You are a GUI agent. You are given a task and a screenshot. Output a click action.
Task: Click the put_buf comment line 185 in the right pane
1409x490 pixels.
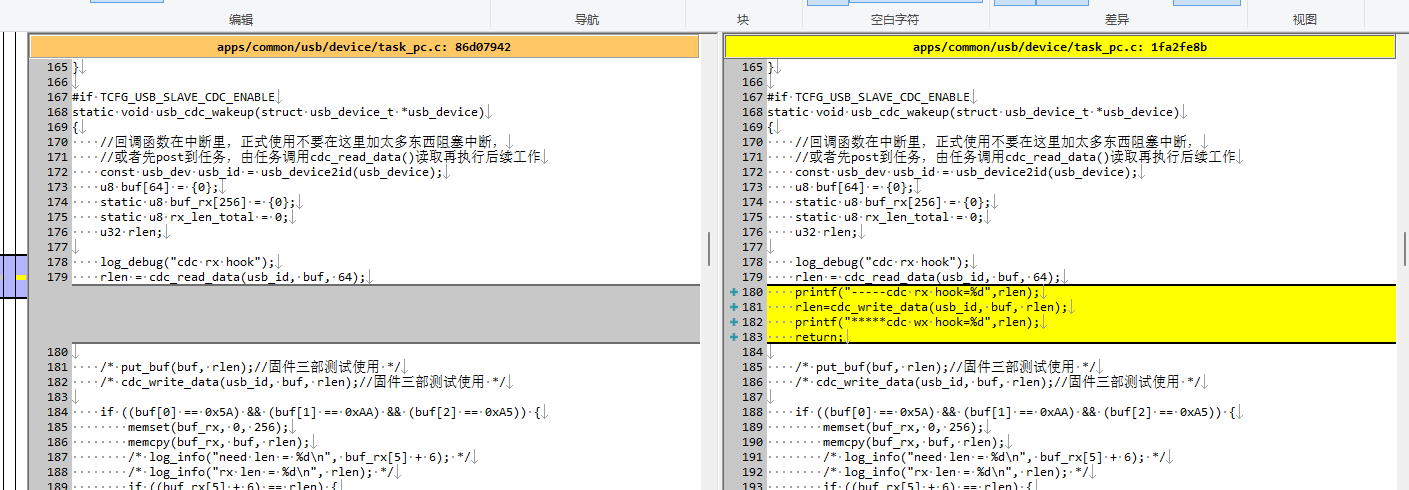point(946,367)
